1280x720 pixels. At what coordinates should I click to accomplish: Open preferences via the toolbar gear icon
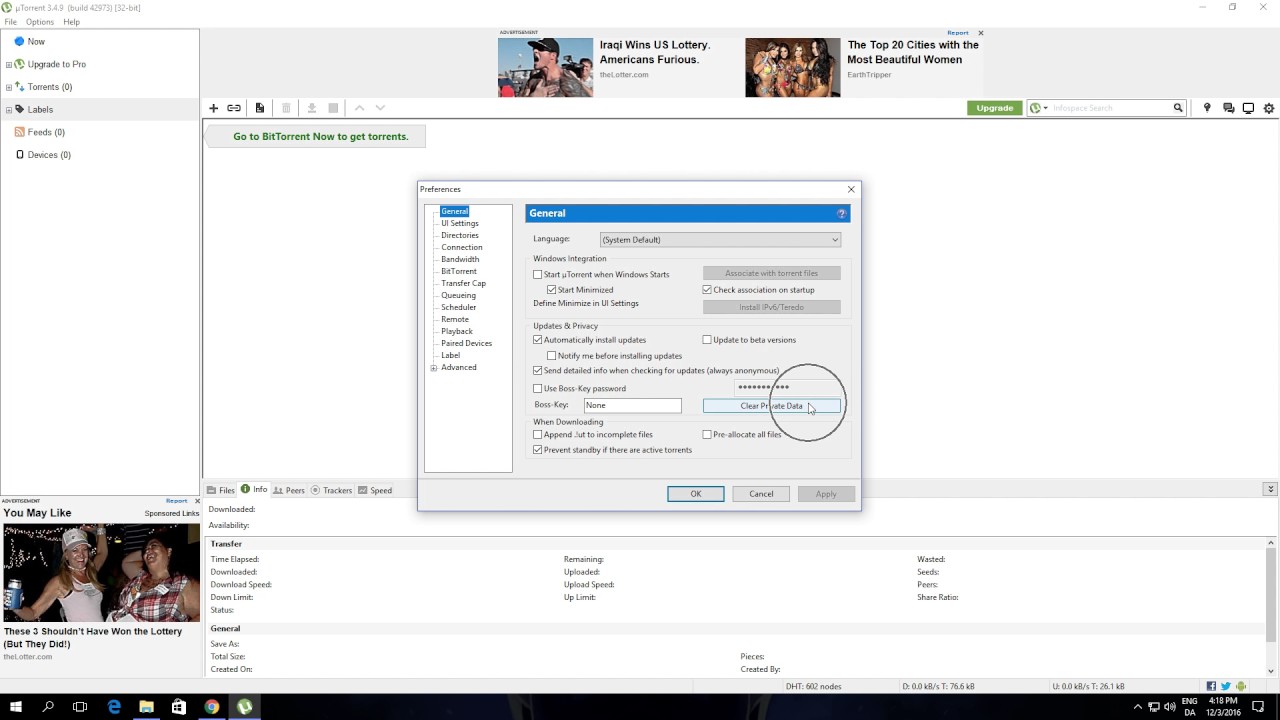point(1269,108)
